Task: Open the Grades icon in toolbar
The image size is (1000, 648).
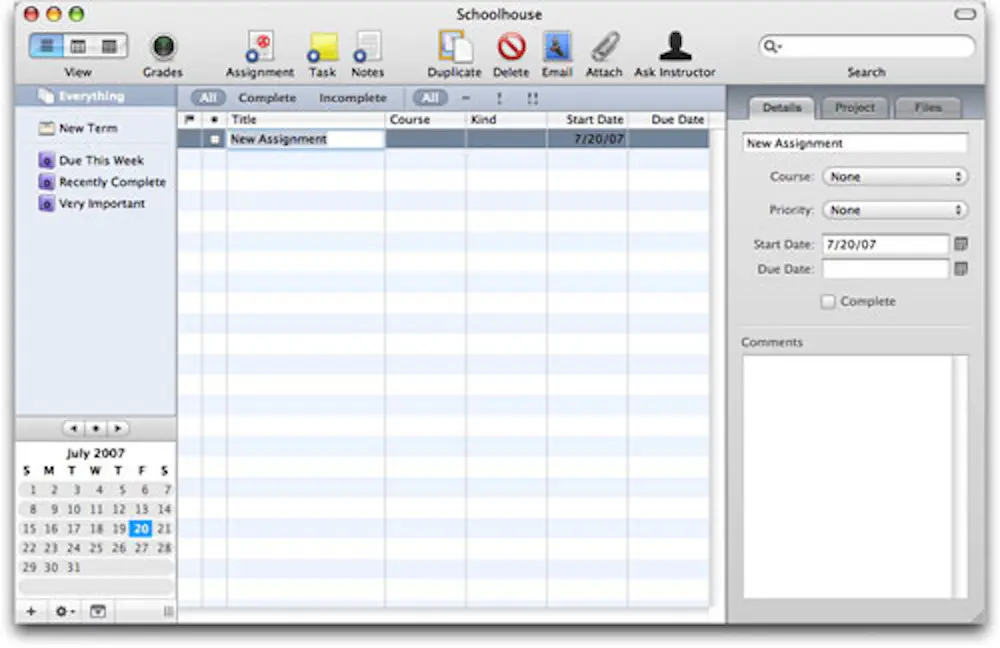Action: (162, 48)
